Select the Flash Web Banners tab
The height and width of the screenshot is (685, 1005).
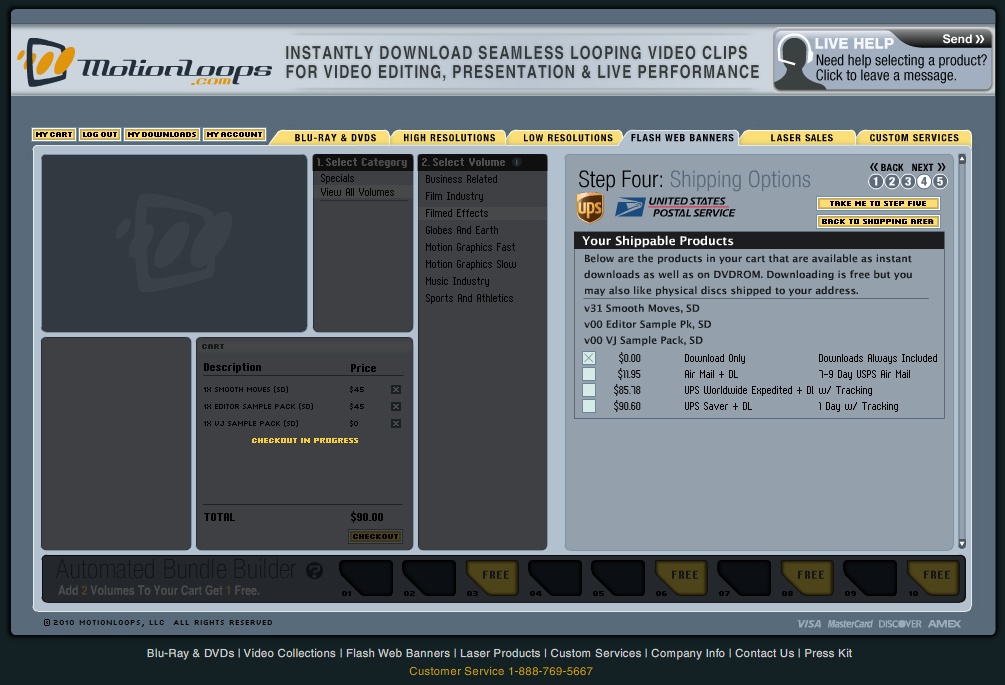pyautogui.click(x=682, y=138)
